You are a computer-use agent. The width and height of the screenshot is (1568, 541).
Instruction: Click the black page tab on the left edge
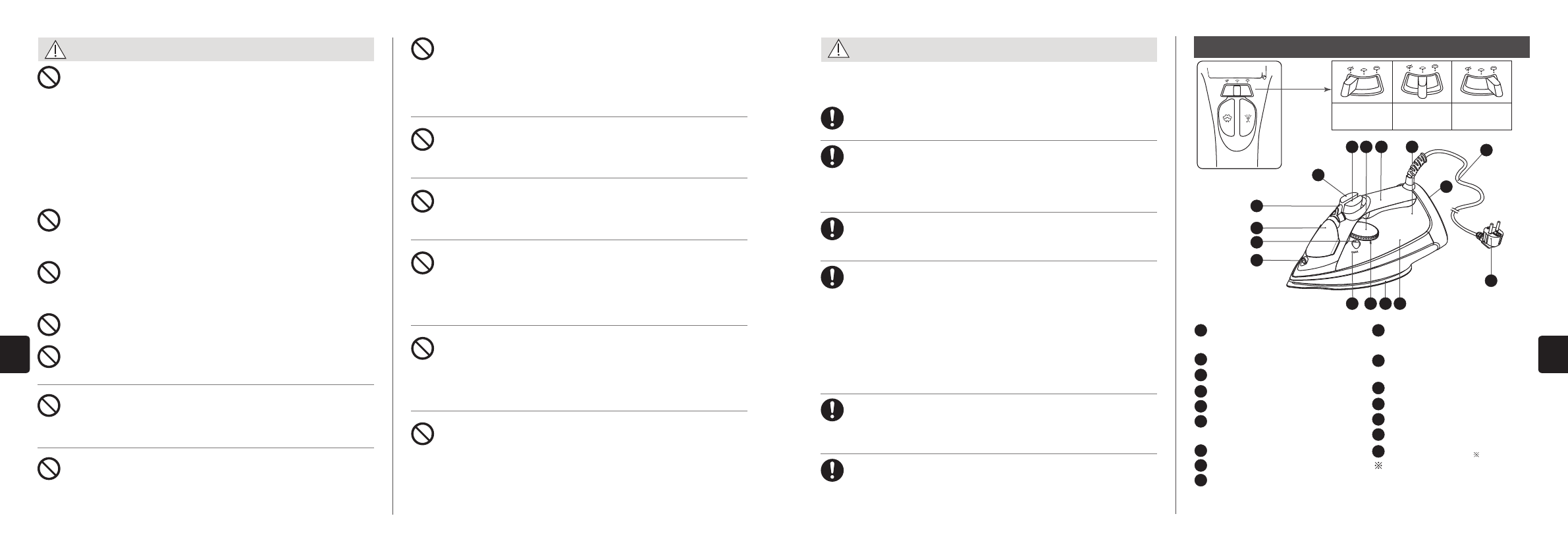click(x=14, y=354)
